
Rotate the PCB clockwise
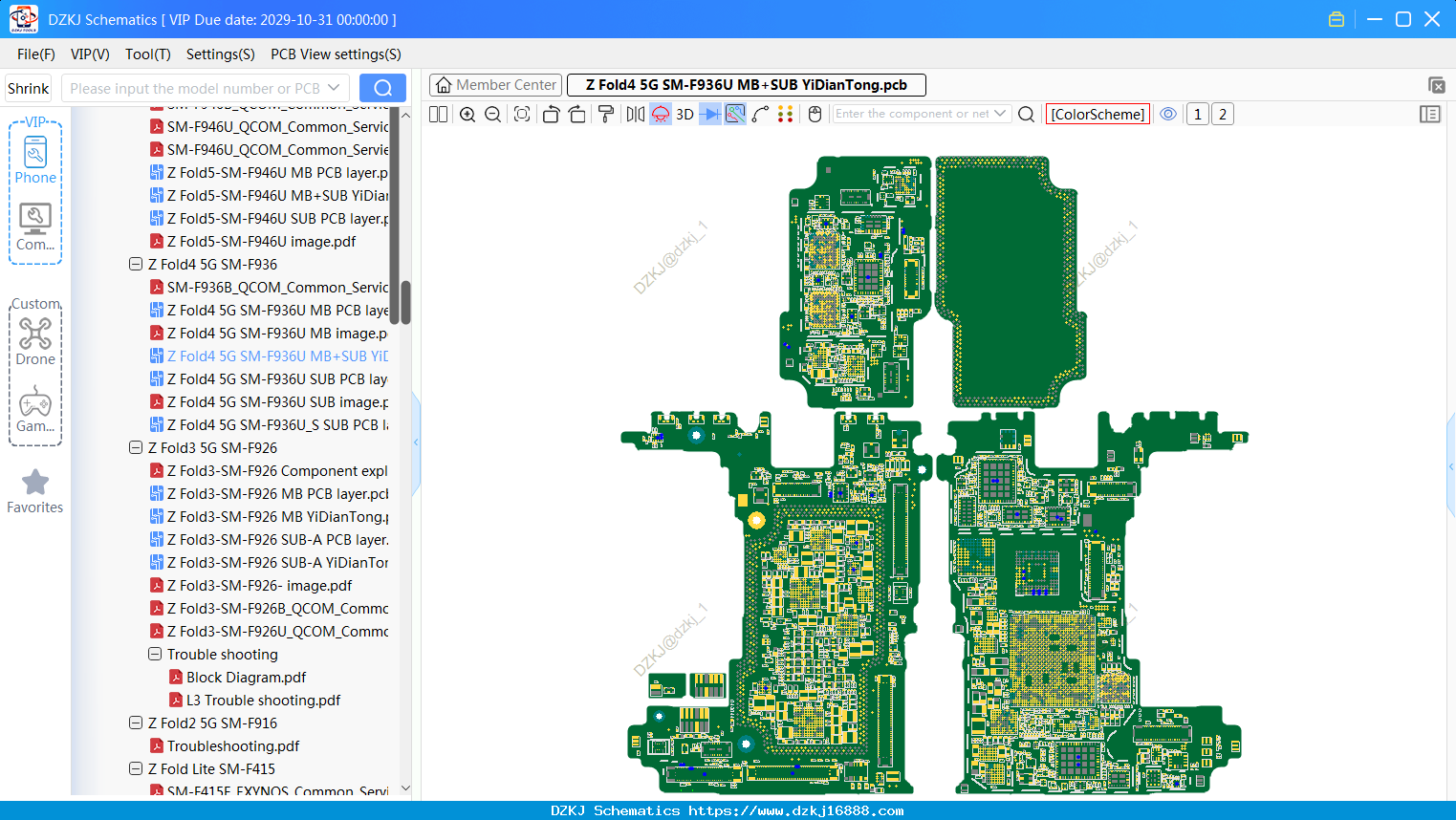pos(576,115)
